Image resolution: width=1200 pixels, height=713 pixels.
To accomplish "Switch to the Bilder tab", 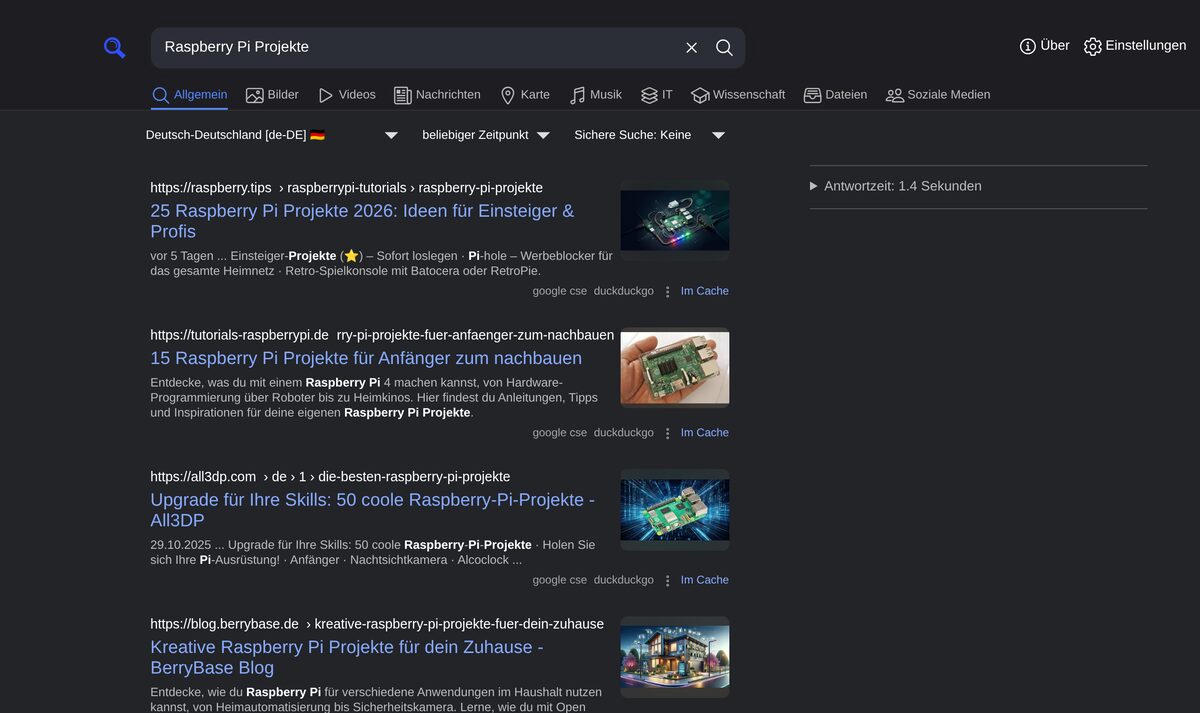I will [272, 95].
